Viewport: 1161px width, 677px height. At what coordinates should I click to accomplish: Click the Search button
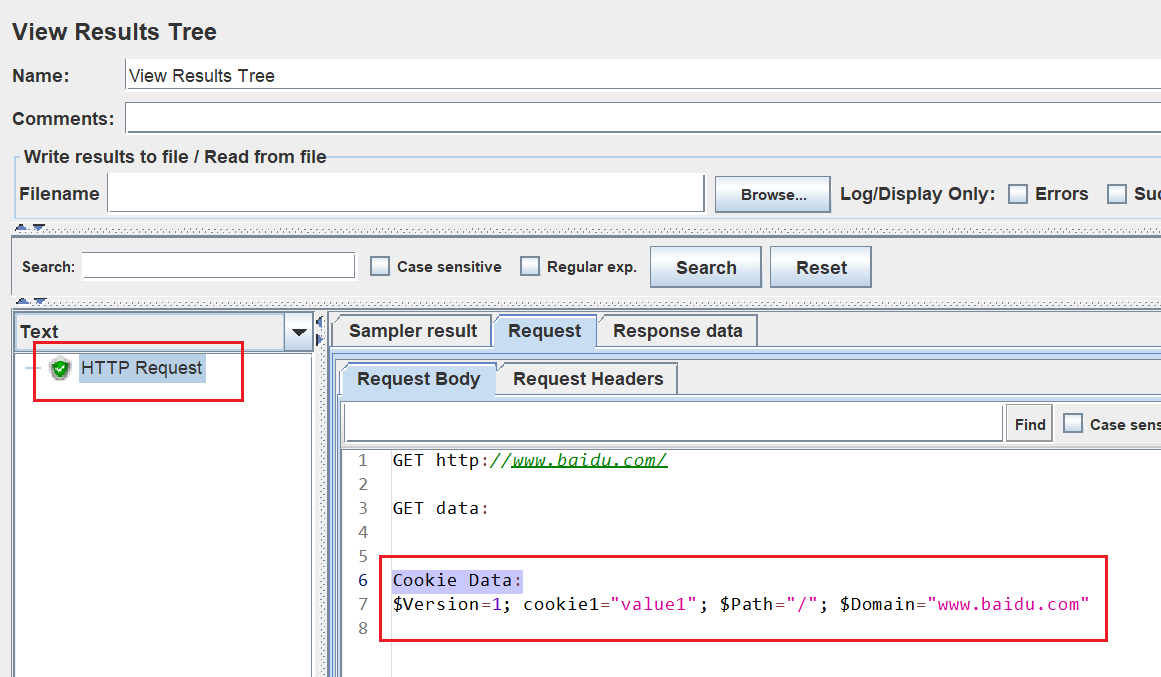point(706,267)
